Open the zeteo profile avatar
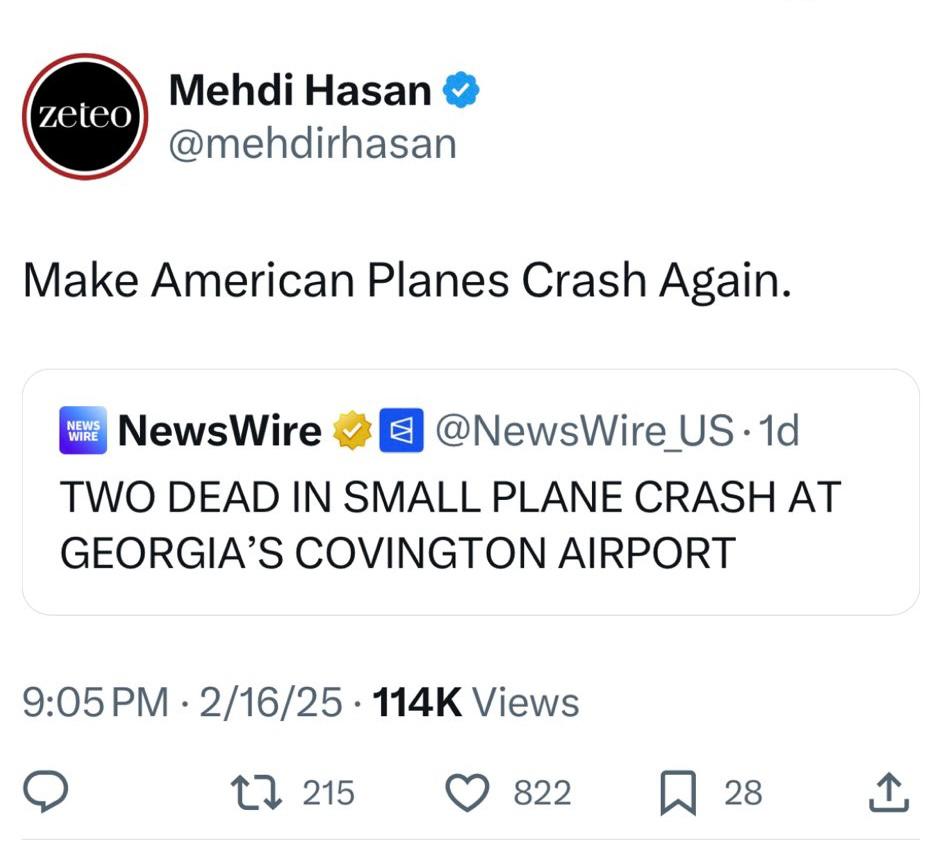The height and width of the screenshot is (861, 942). 85,115
